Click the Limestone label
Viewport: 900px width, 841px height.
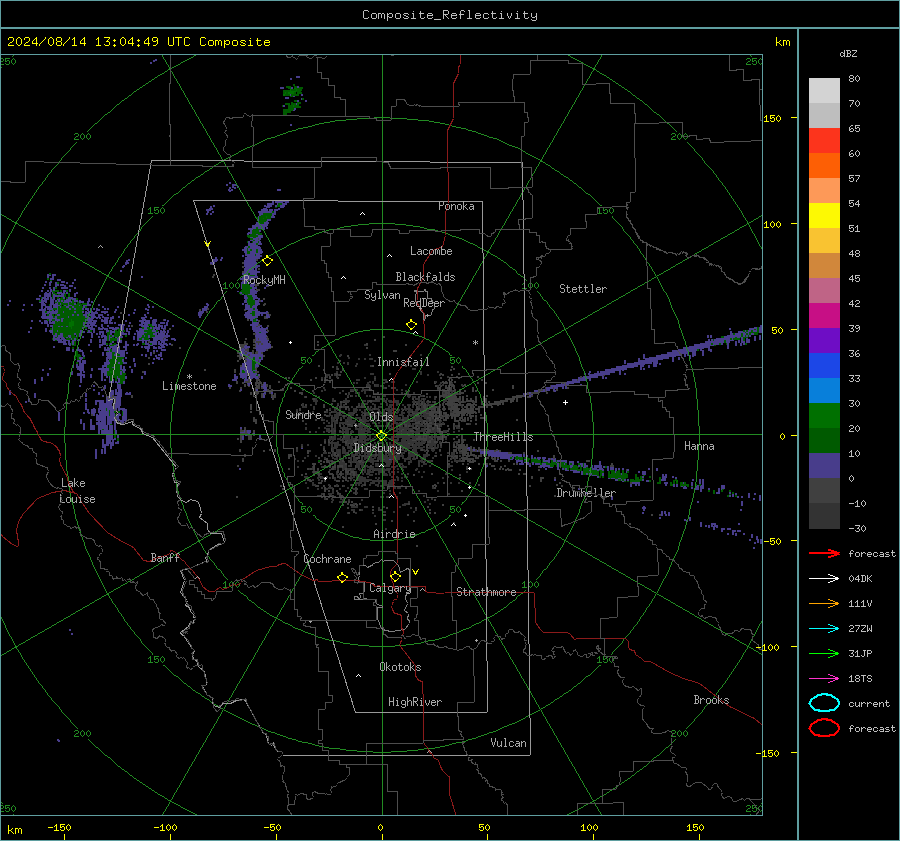(189, 386)
